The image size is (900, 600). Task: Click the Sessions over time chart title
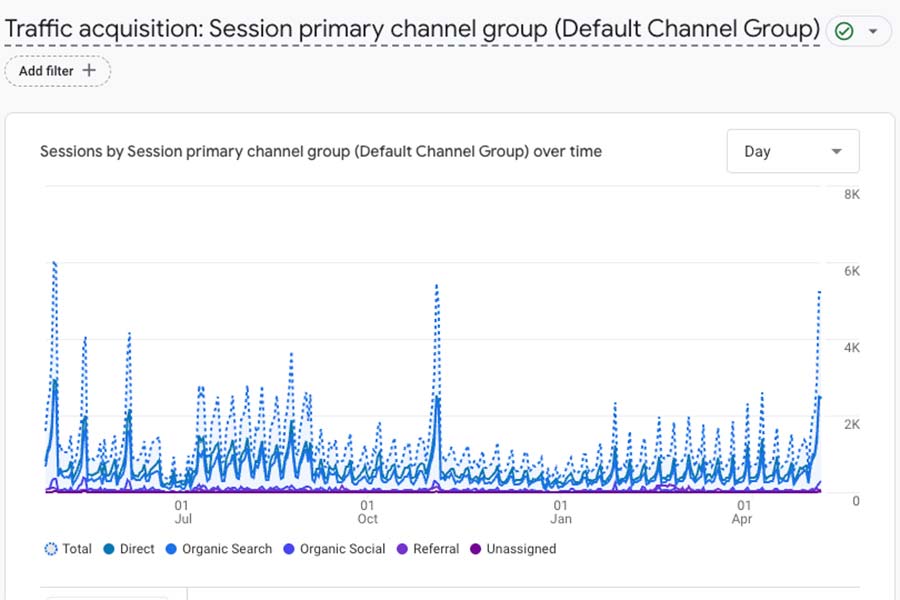pyautogui.click(x=320, y=152)
